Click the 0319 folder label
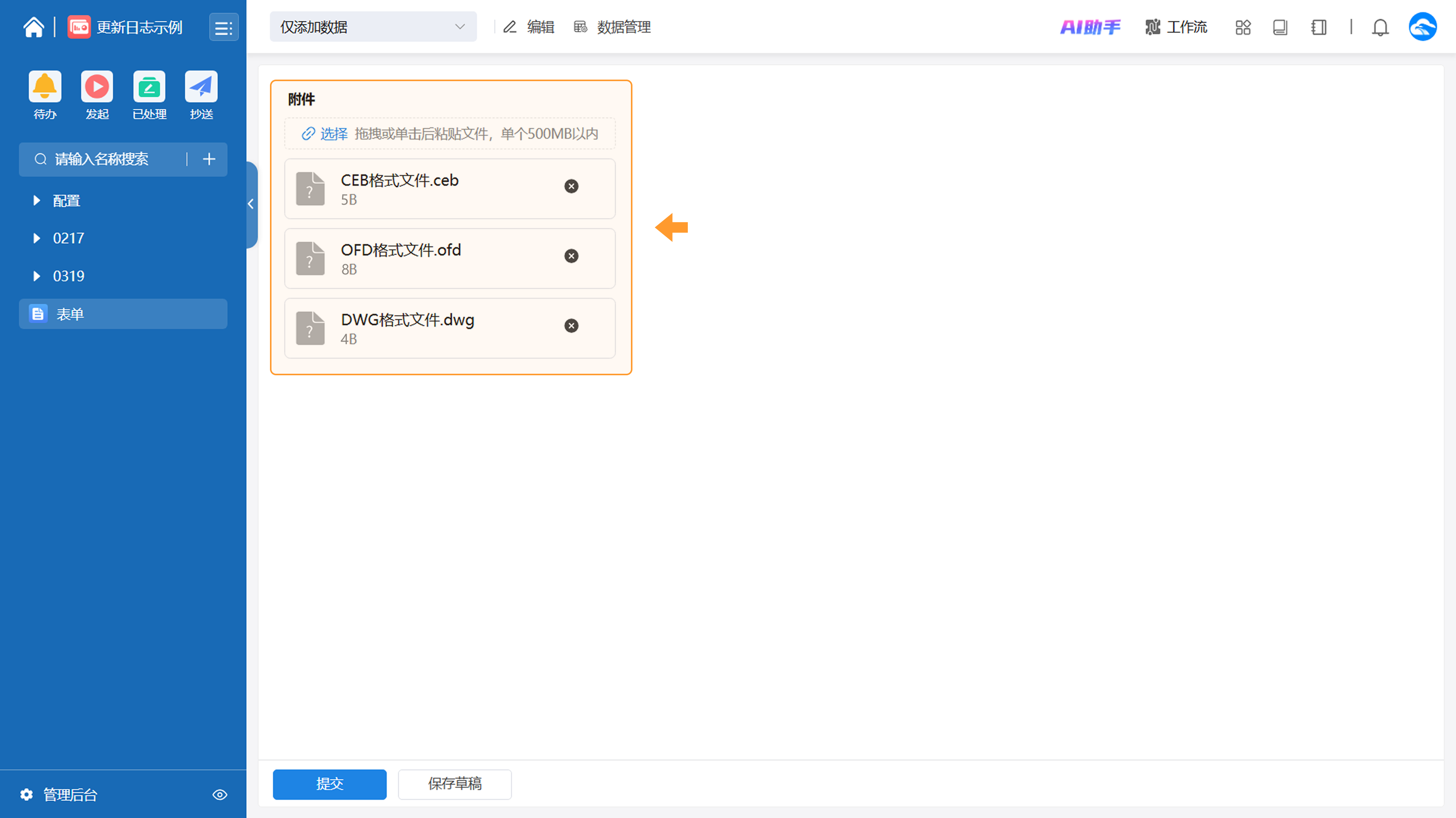The image size is (1456, 818). point(68,276)
